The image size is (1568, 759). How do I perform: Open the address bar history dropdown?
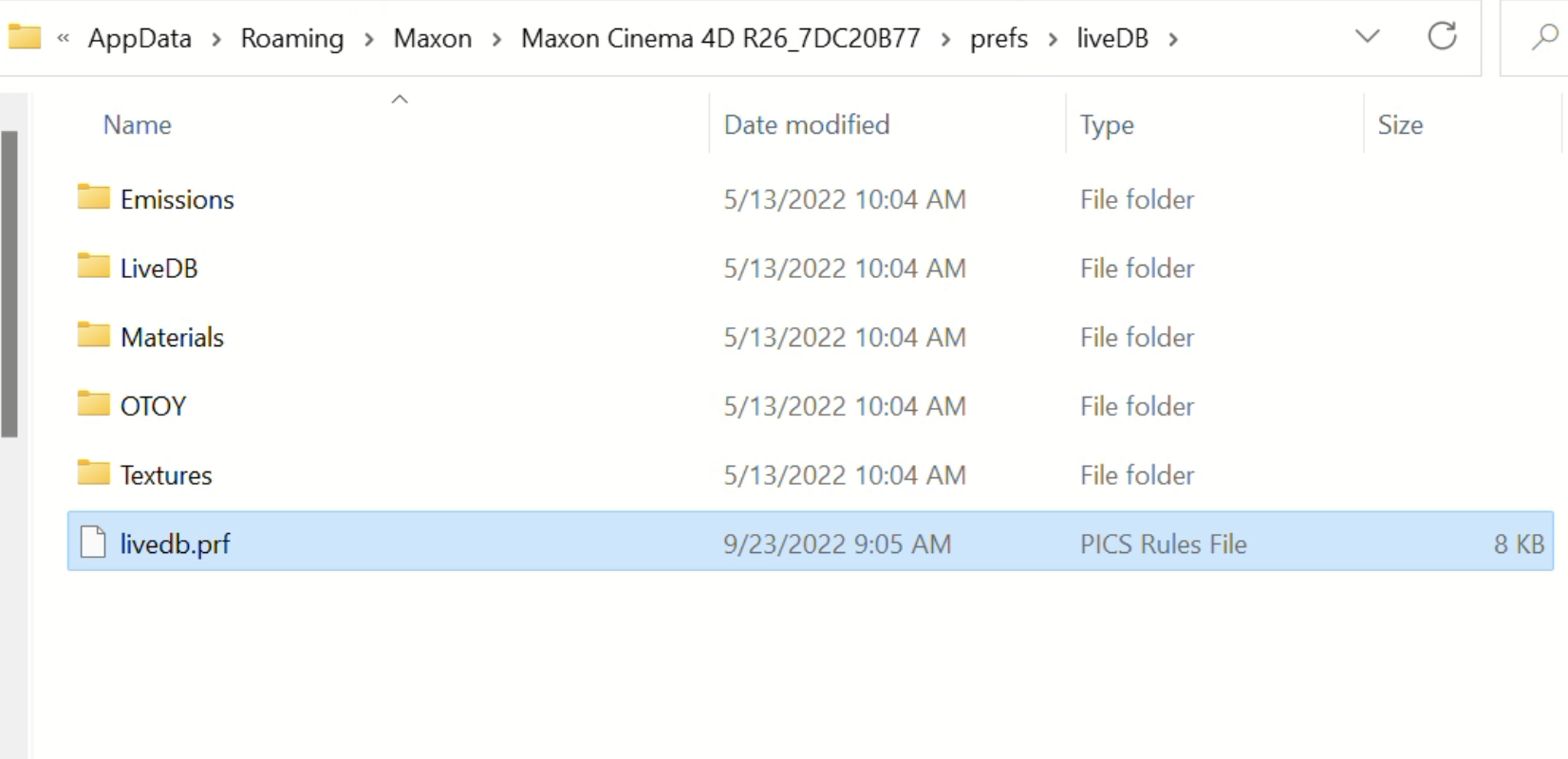pyautogui.click(x=1367, y=37)
